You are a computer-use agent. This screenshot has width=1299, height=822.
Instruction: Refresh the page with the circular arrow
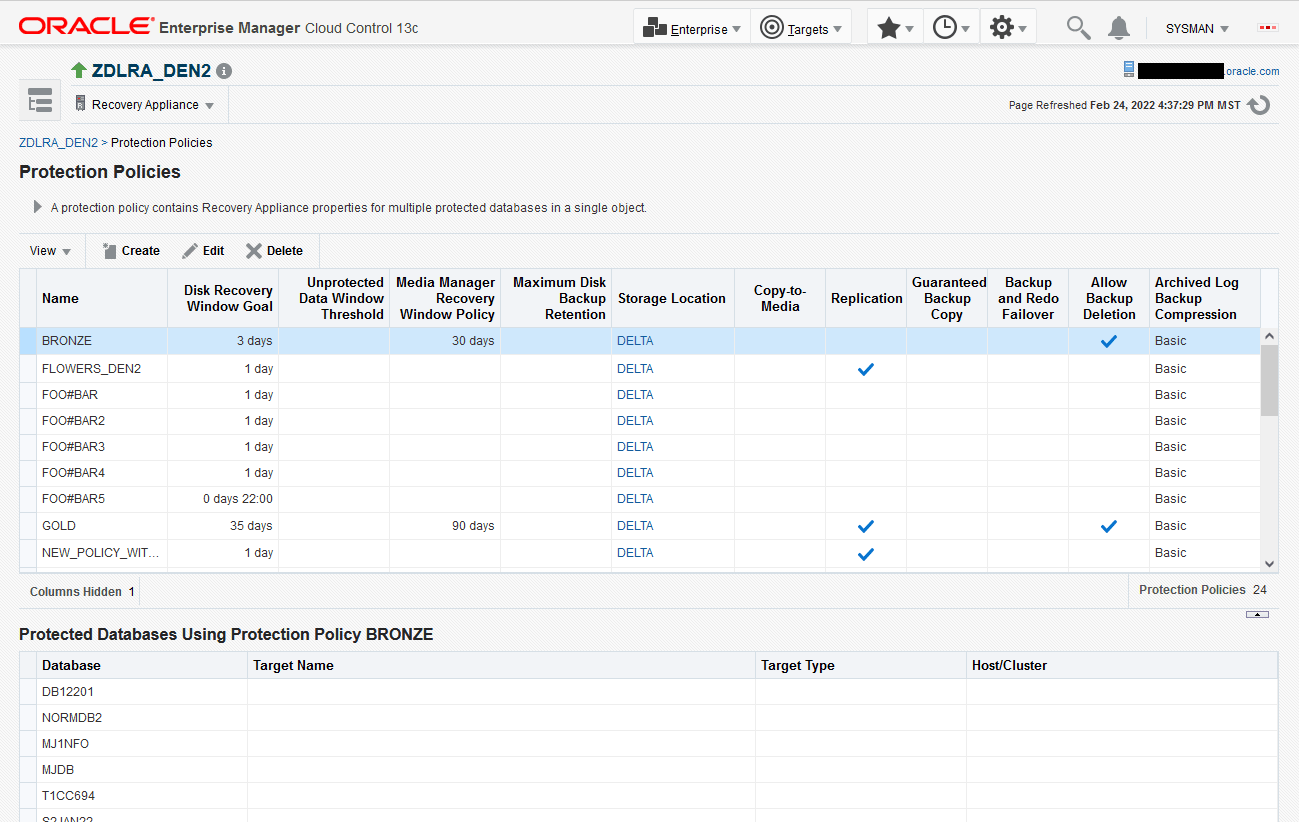point(1259,105)
